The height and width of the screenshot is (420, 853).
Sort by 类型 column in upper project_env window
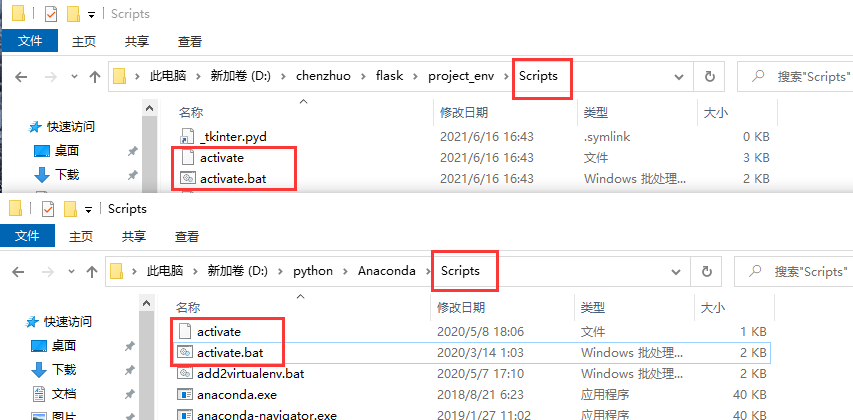[x=595, y=113]
